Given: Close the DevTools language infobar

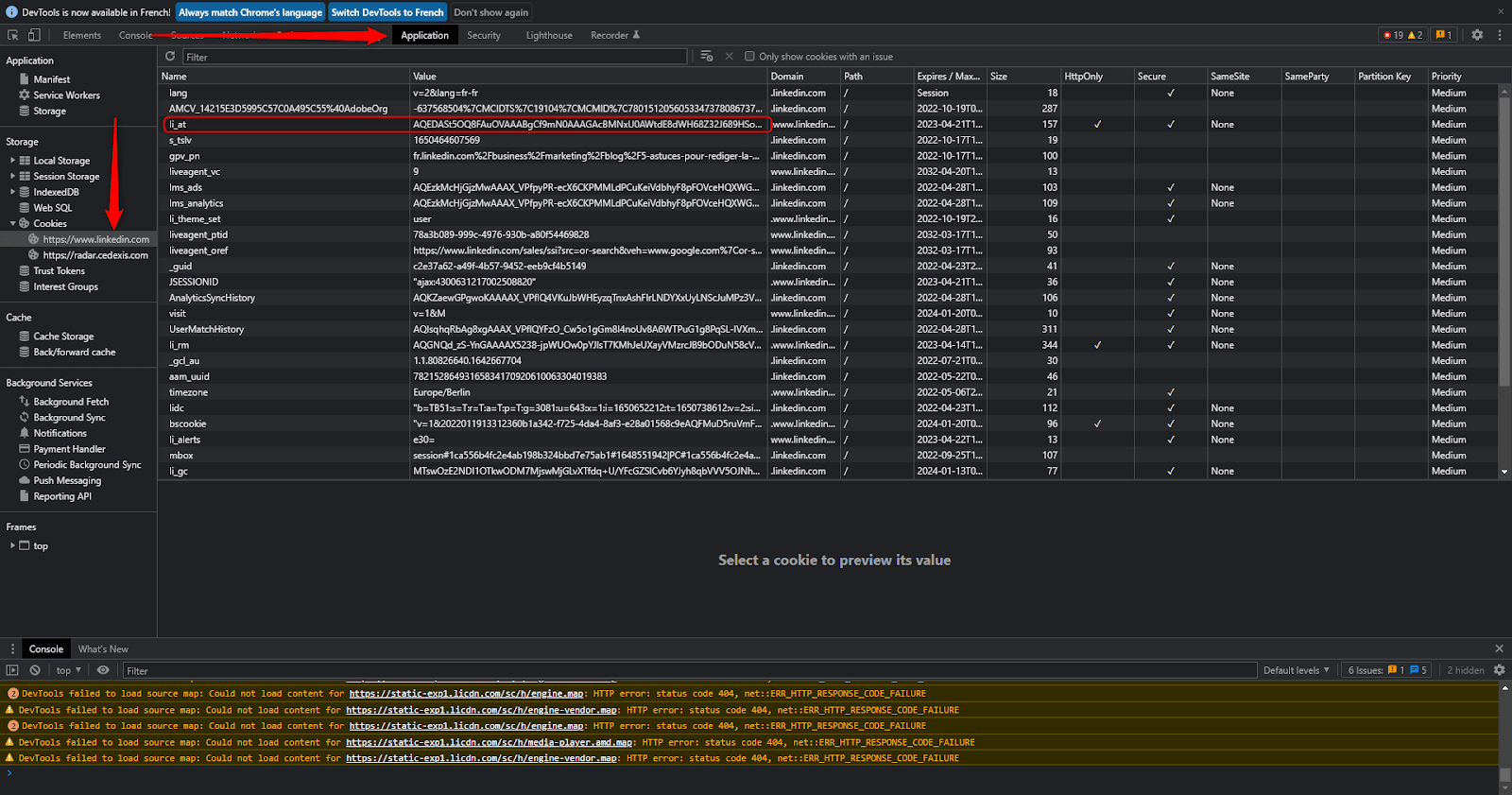Looking at the screenshot, I should (x=1501, y=12).
